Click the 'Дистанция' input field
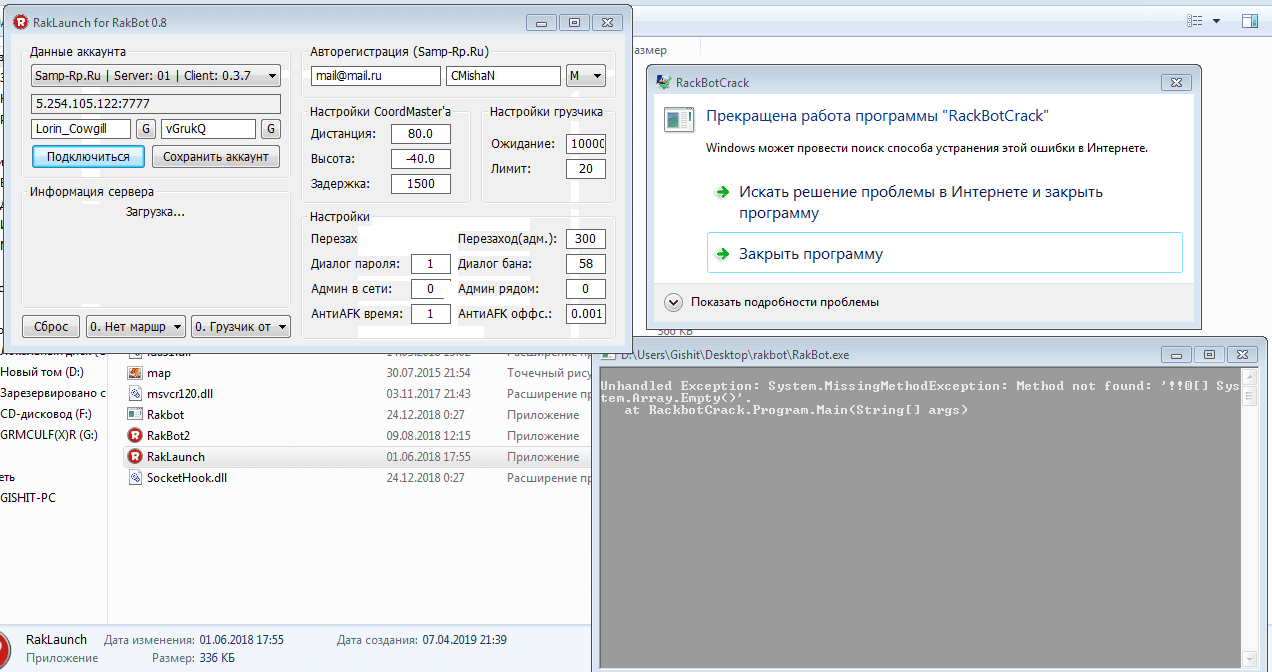The width and height of the screenshot is (1272, 672). pyautogui.click(x=421, y=134)
